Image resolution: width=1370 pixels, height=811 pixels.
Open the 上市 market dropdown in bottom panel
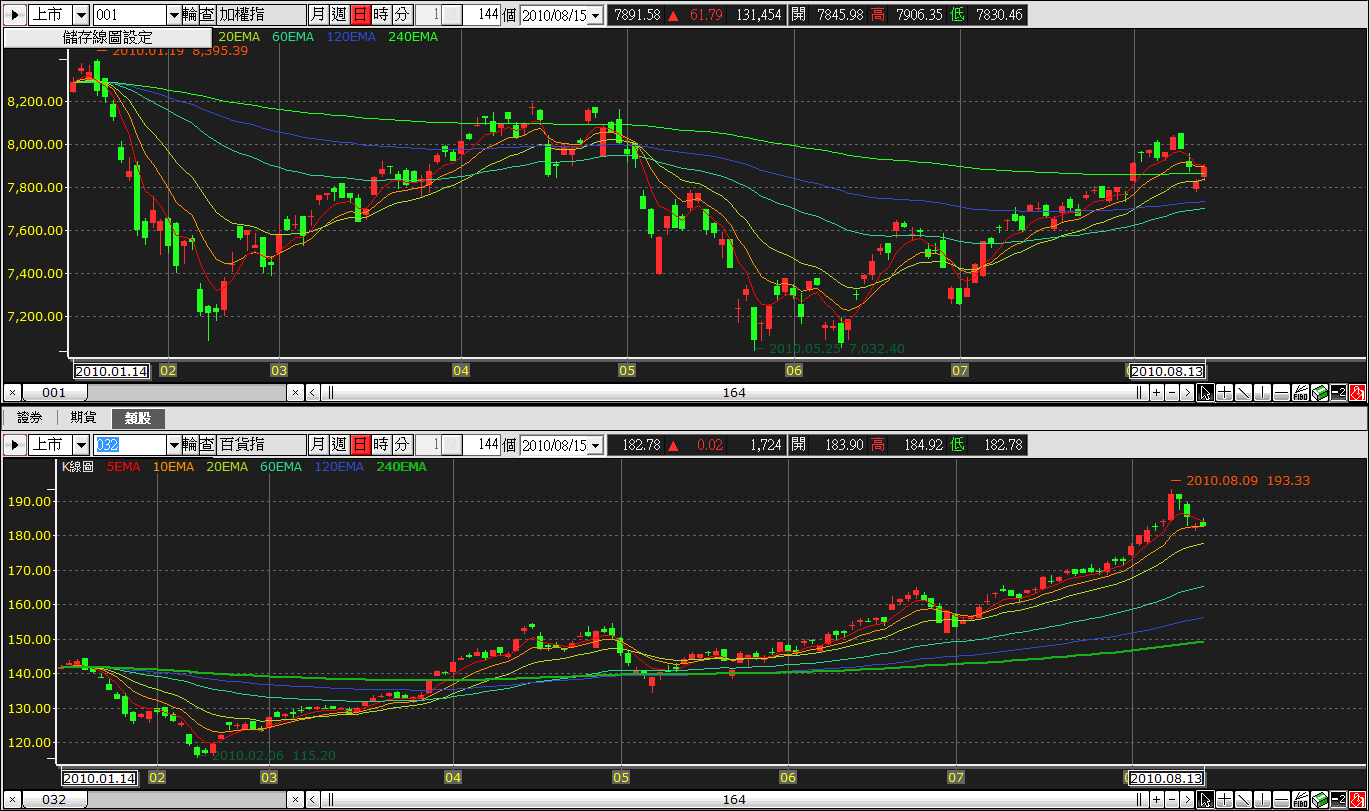[81, 445]
